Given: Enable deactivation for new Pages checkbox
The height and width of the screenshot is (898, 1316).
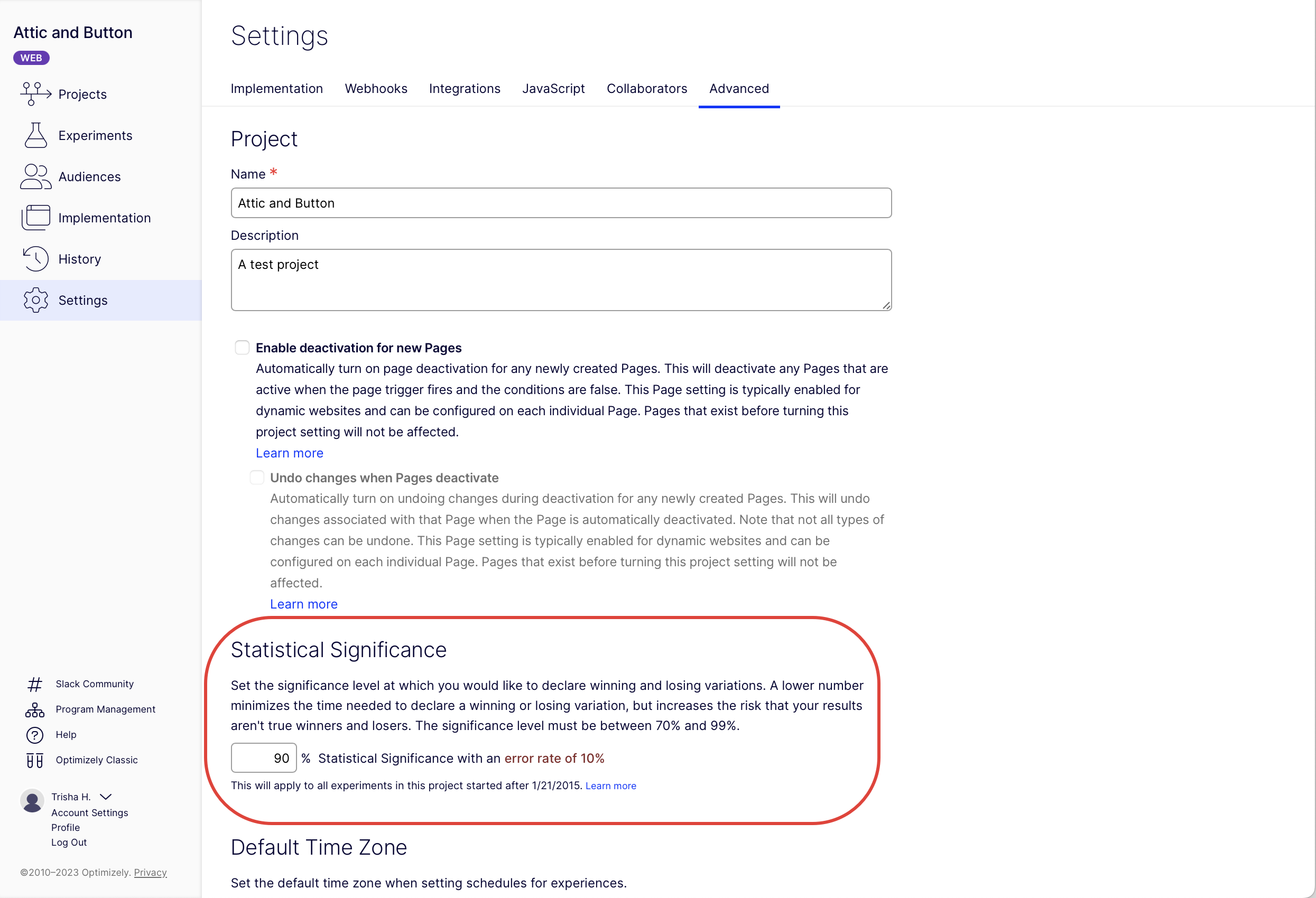Looking at the screenshot, I should pos(242,348).
